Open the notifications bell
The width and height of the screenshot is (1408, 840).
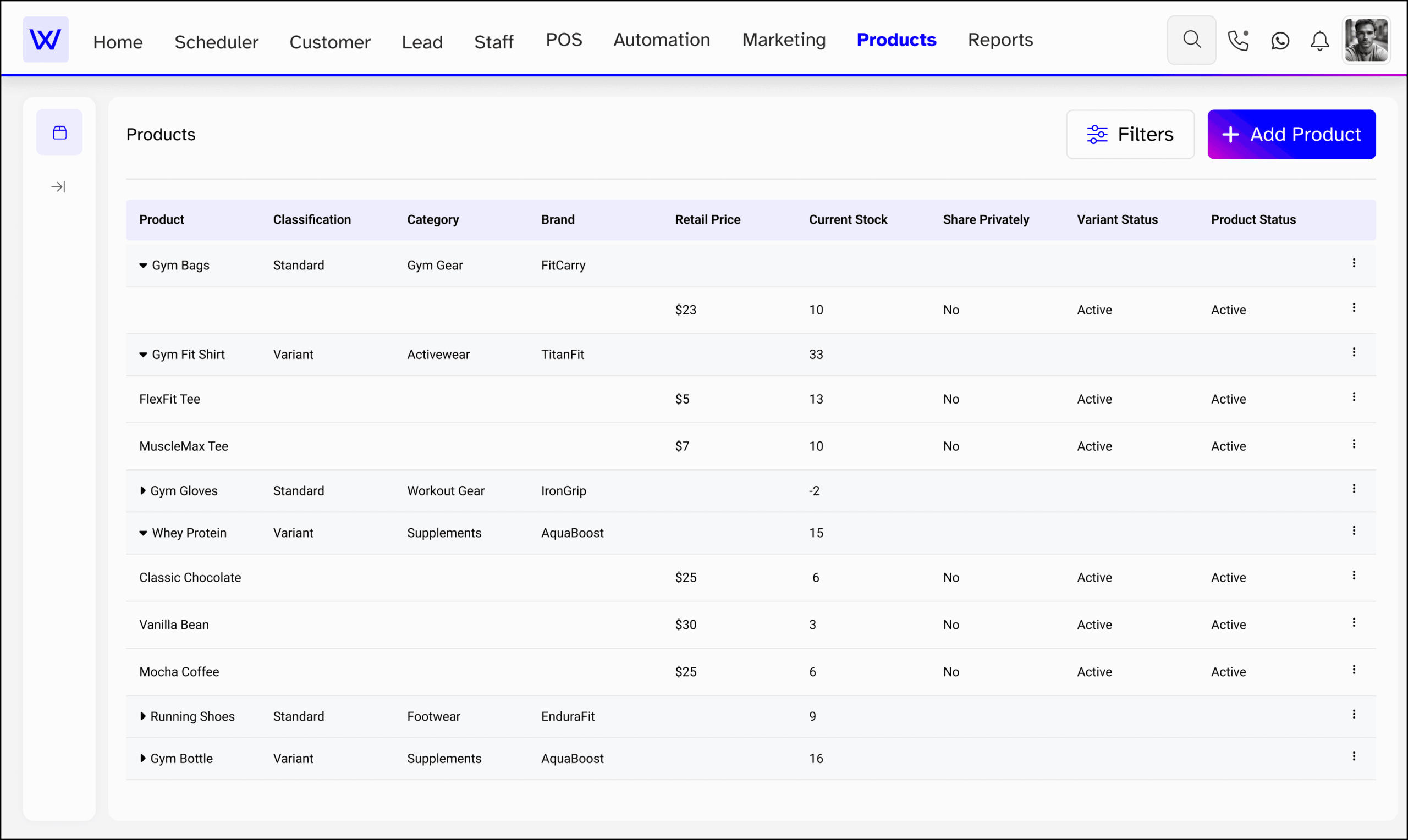(1319, 41)
